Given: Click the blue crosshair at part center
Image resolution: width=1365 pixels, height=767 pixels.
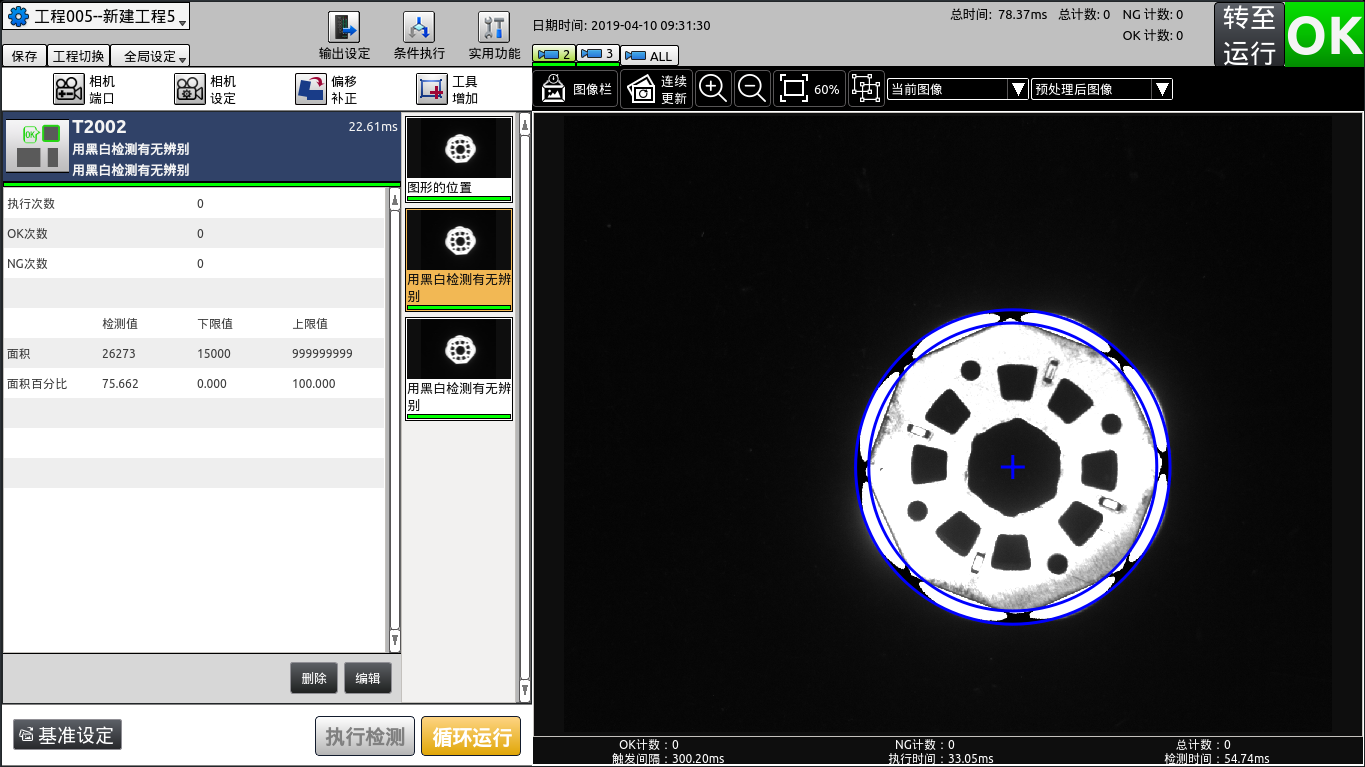Looking at the screenshot, I should click(1013, 467).
